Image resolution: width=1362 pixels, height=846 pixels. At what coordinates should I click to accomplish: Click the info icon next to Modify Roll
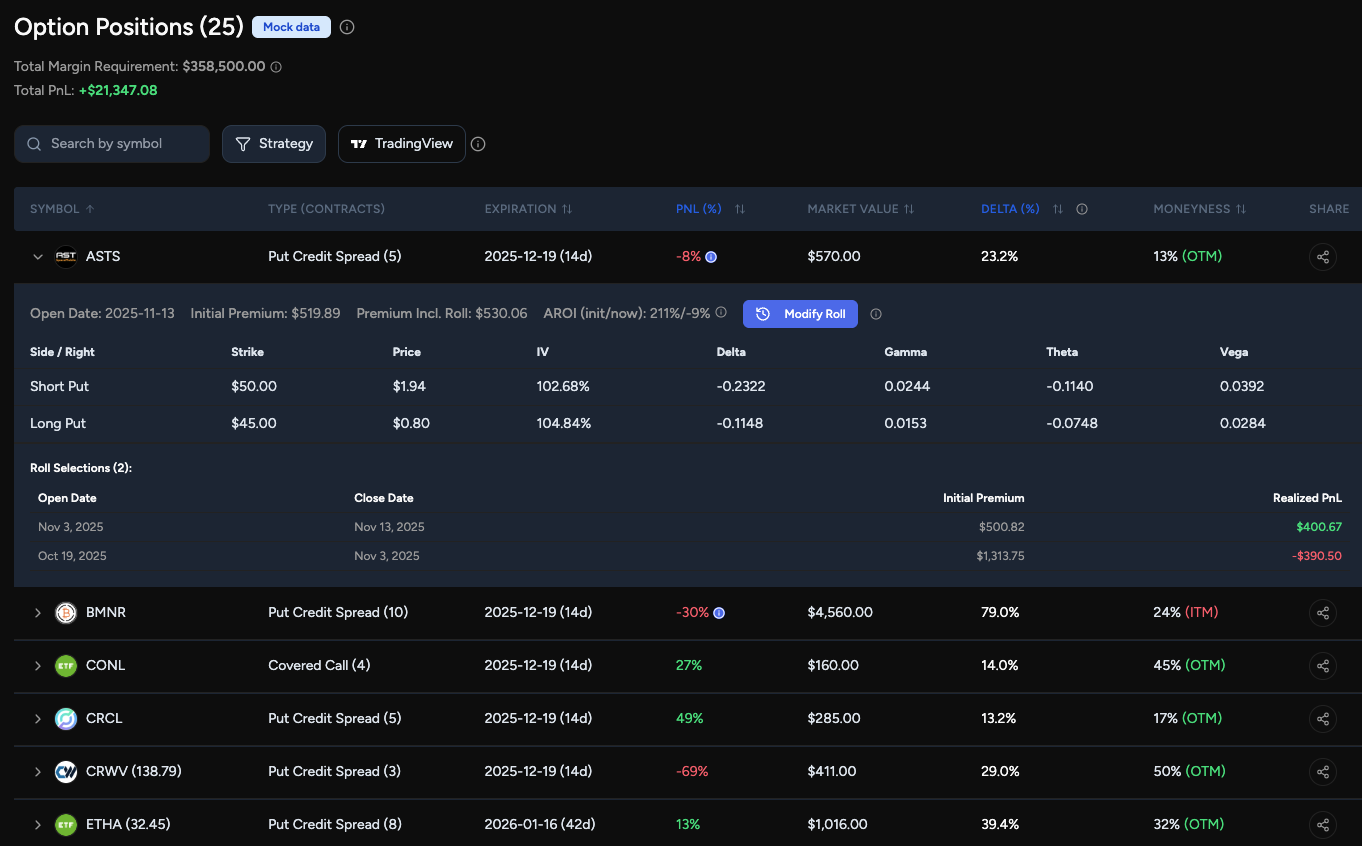(x=875, y=313)
